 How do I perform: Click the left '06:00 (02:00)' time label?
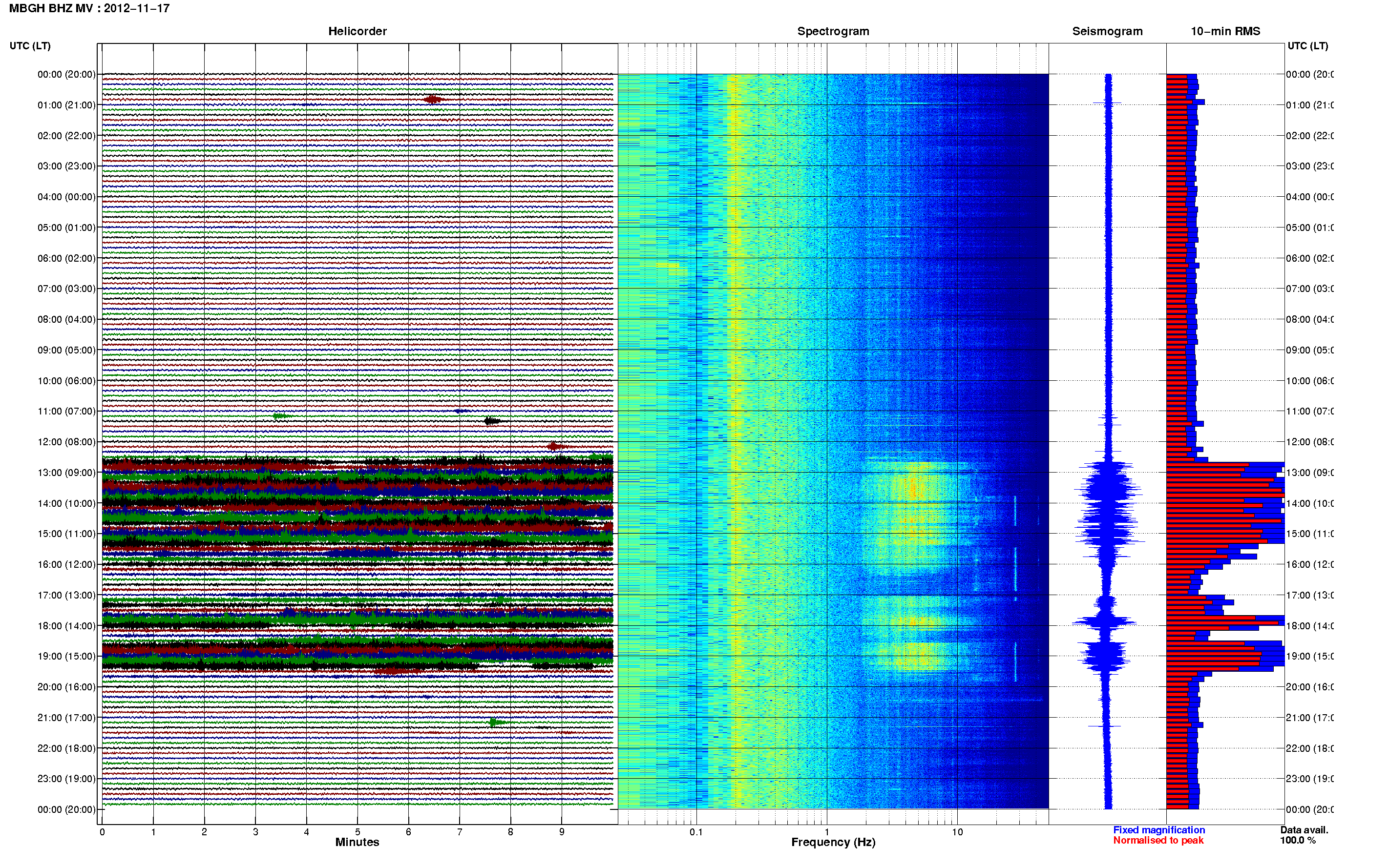(66, 258)
